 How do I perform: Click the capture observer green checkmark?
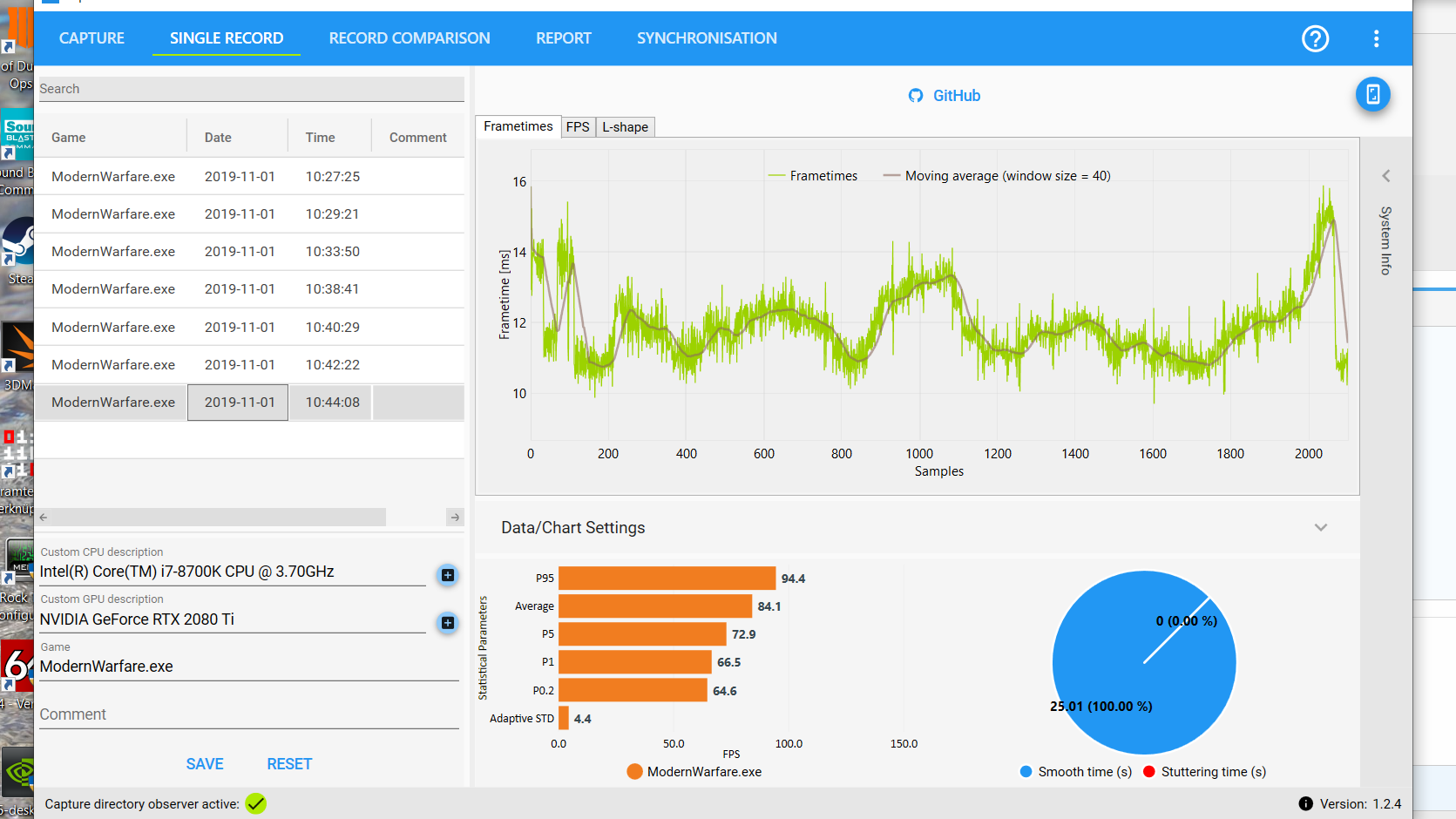pos(255,803)
